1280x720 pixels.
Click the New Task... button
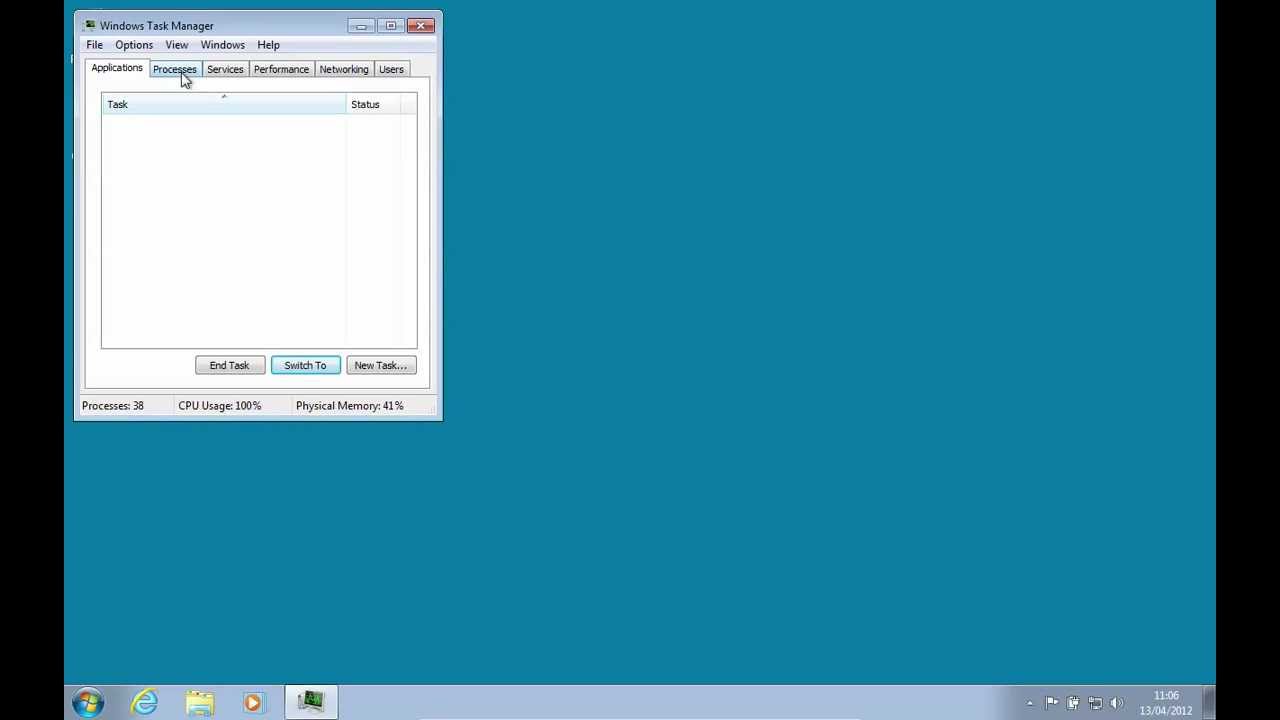tap(381, 365)
